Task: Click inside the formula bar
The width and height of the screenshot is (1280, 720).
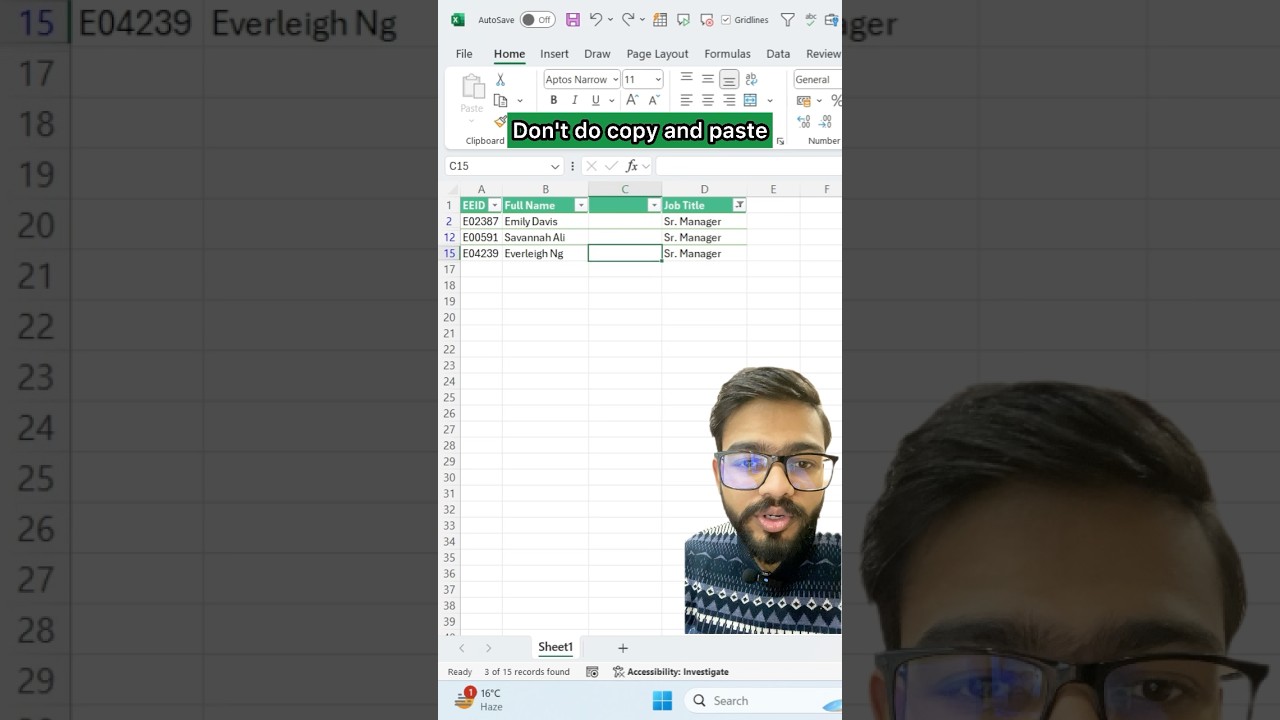Action: [x=748, y=166]
